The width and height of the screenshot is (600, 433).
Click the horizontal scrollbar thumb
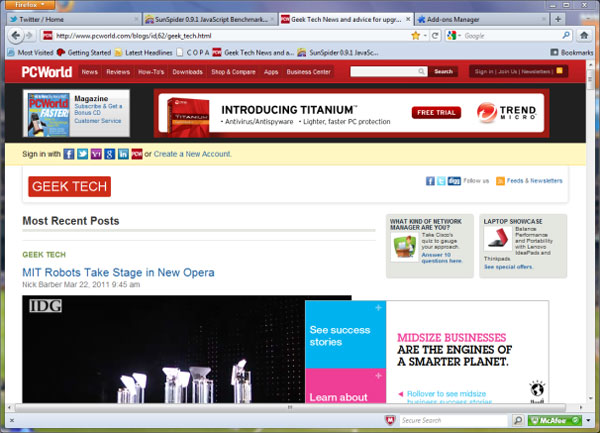[290, 407]
